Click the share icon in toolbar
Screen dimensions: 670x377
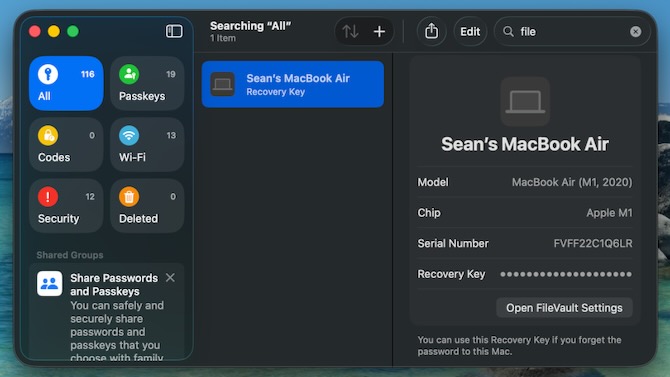tap(431, 31)
